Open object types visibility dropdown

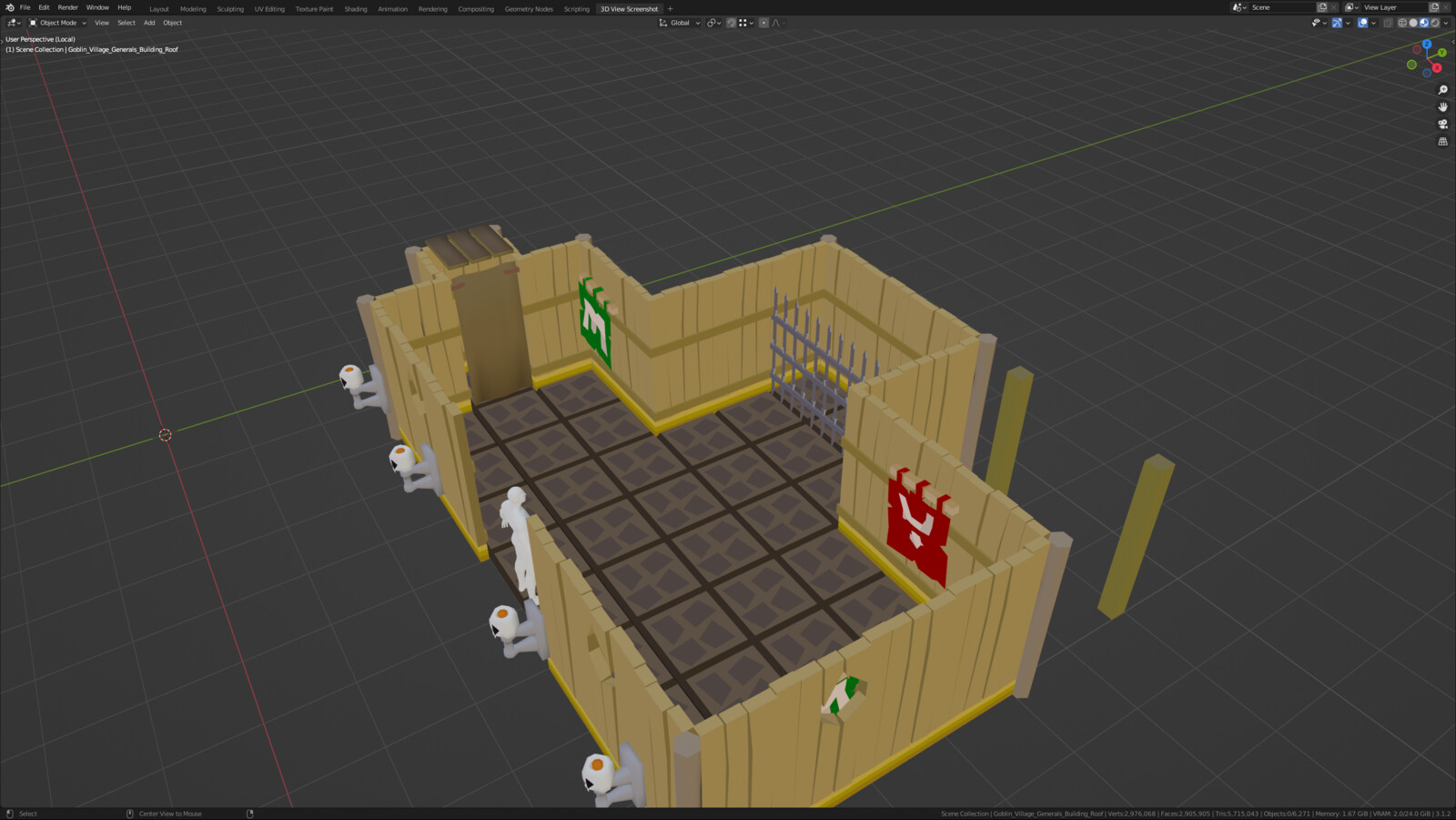[1319, 23]
